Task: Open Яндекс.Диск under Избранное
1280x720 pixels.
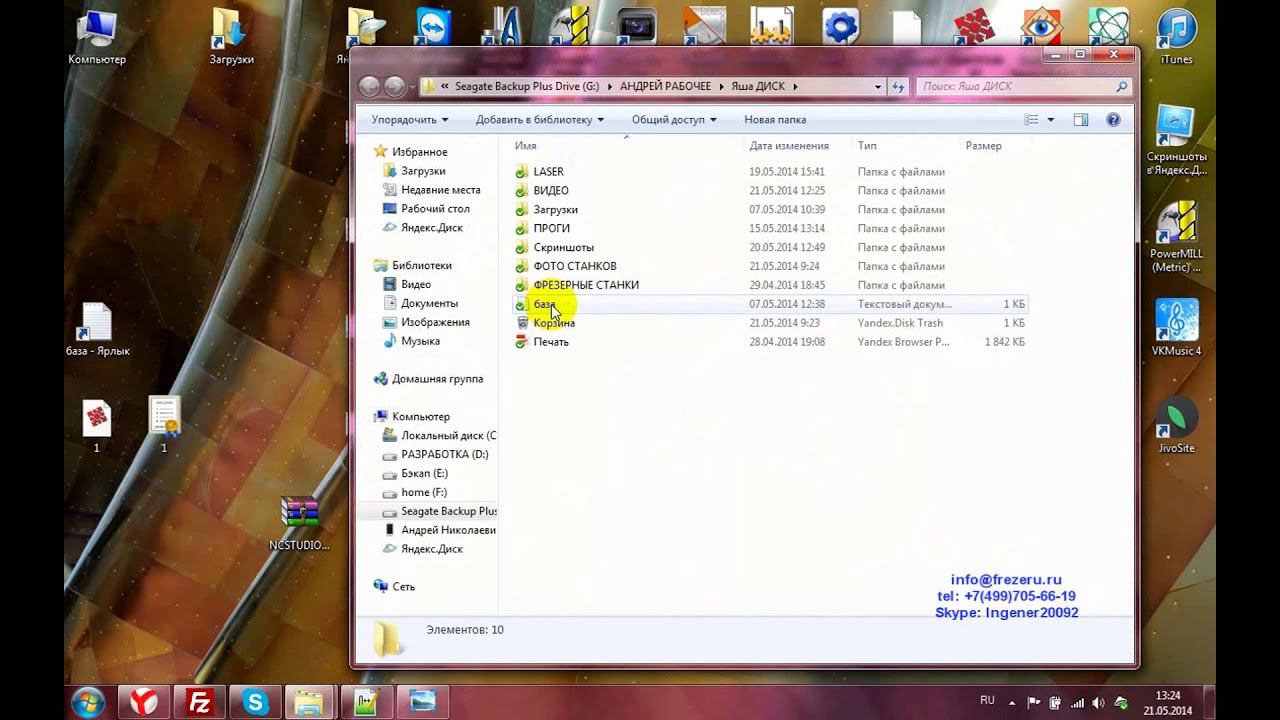Action: pos(431,228)
